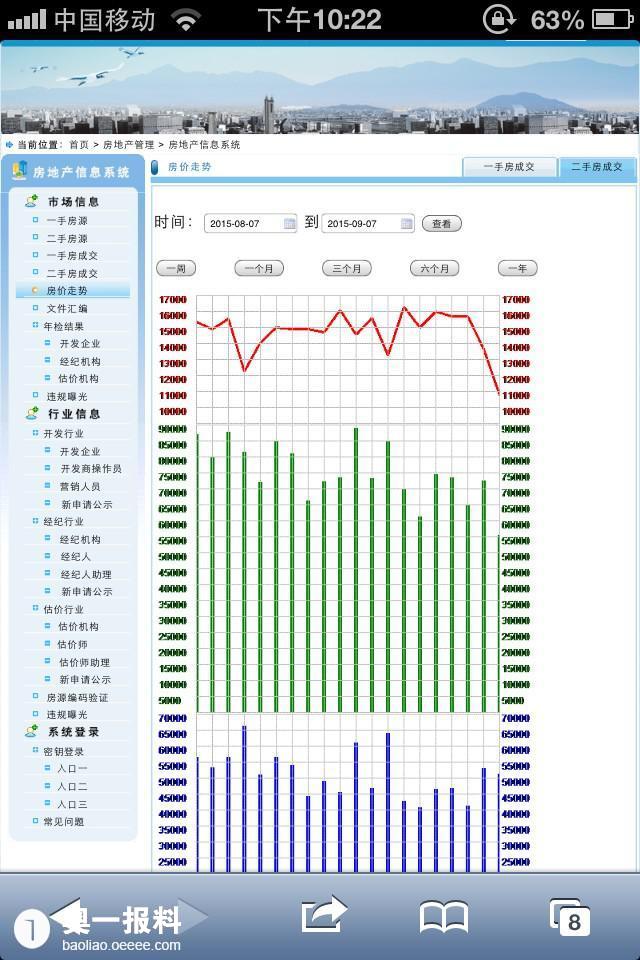This screenshot has height=960, width=640.
Task: Open 常见问题 in the sidebar
Action: click(x=64, y=822)
